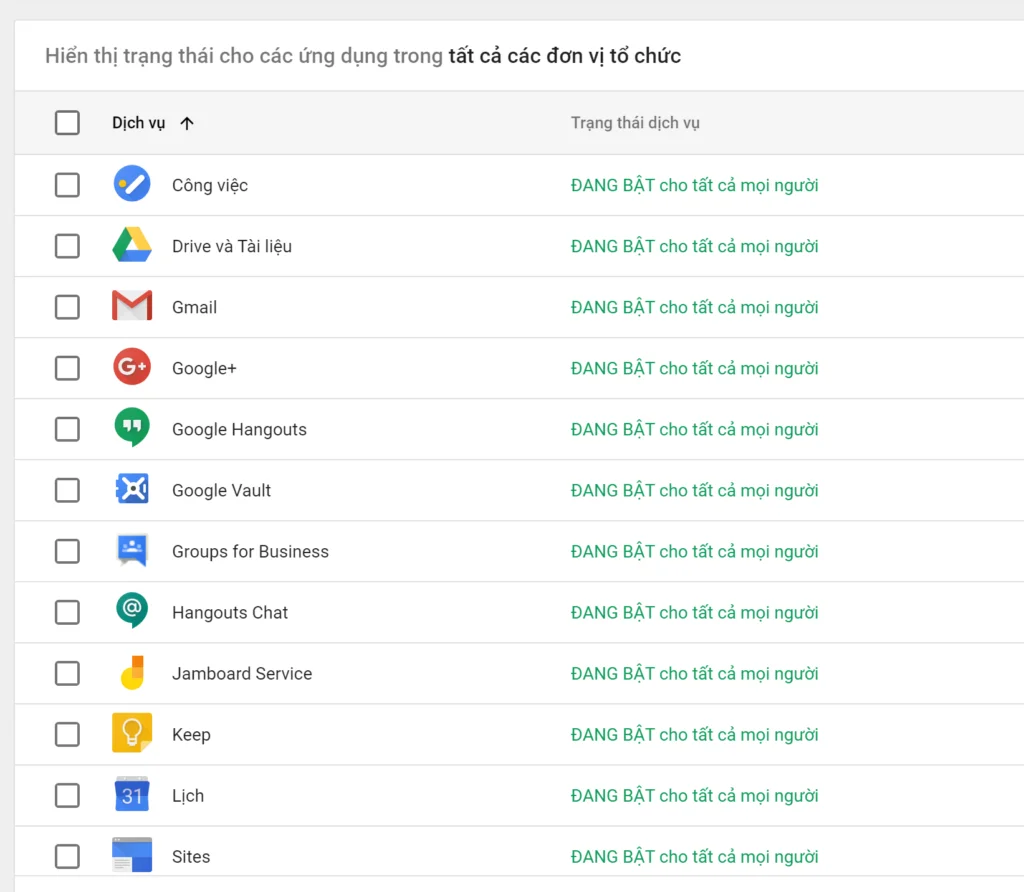Open the Drive và Tài liệu service

pos(232,246)
